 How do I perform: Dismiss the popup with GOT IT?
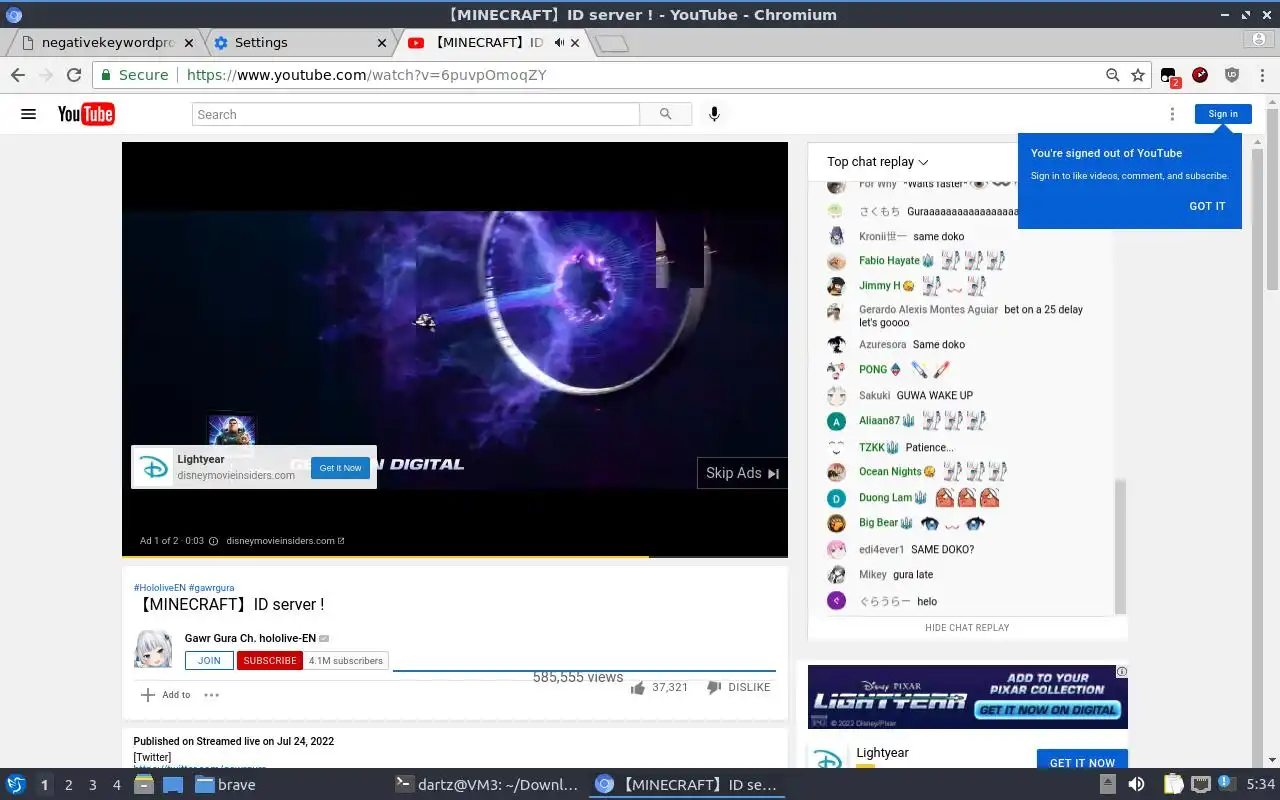pos(1207,206)
